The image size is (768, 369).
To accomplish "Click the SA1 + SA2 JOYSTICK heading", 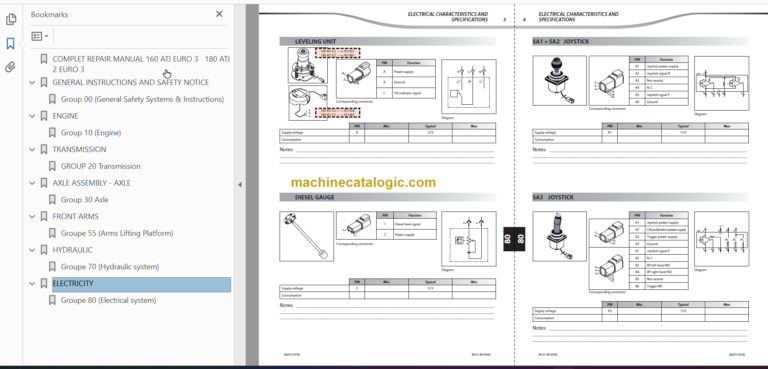I will 561,42.
